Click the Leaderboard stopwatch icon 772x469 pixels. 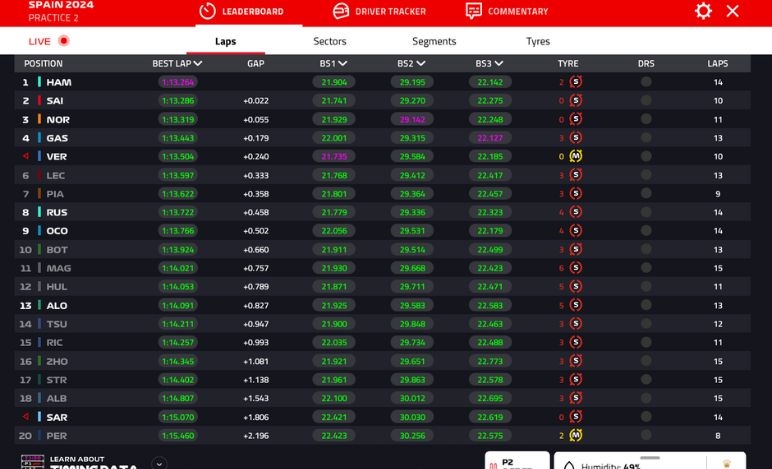tap(208, 11)
